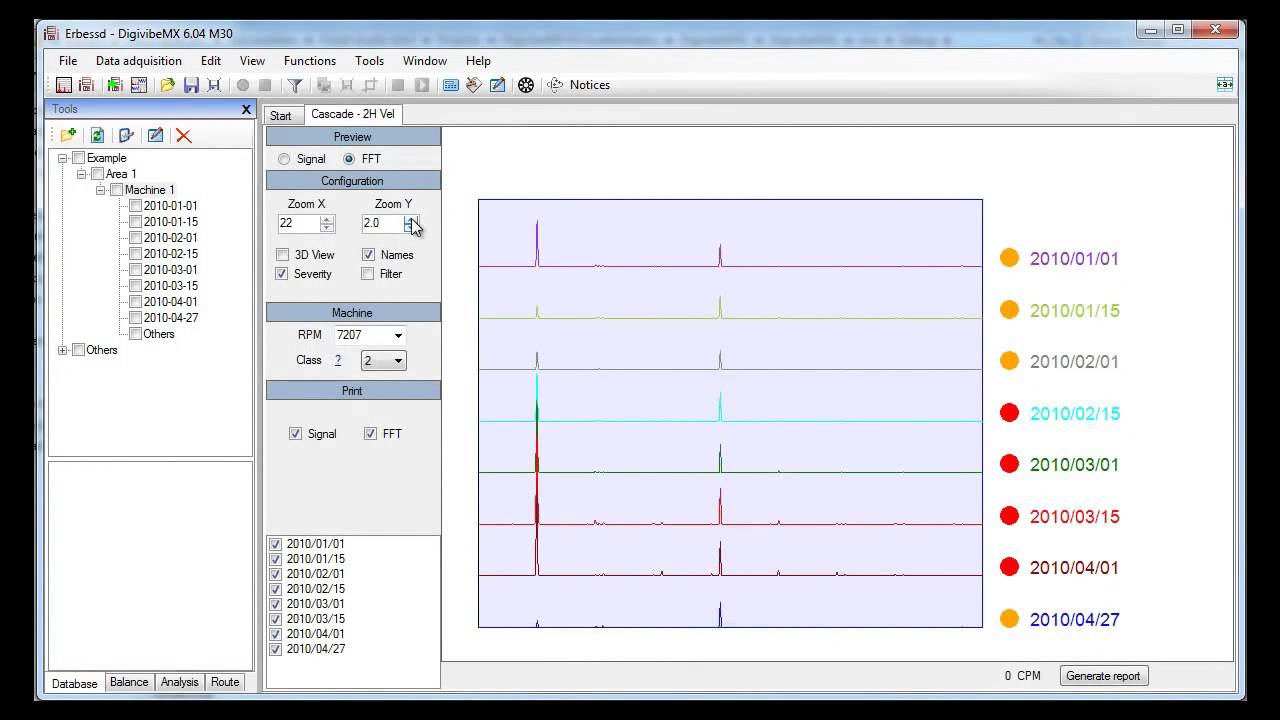Viewport: 1280px width, 720px height.
Task: Enable the 3D View checkbox
Action: pyautogui.click(x=283, y=255)
